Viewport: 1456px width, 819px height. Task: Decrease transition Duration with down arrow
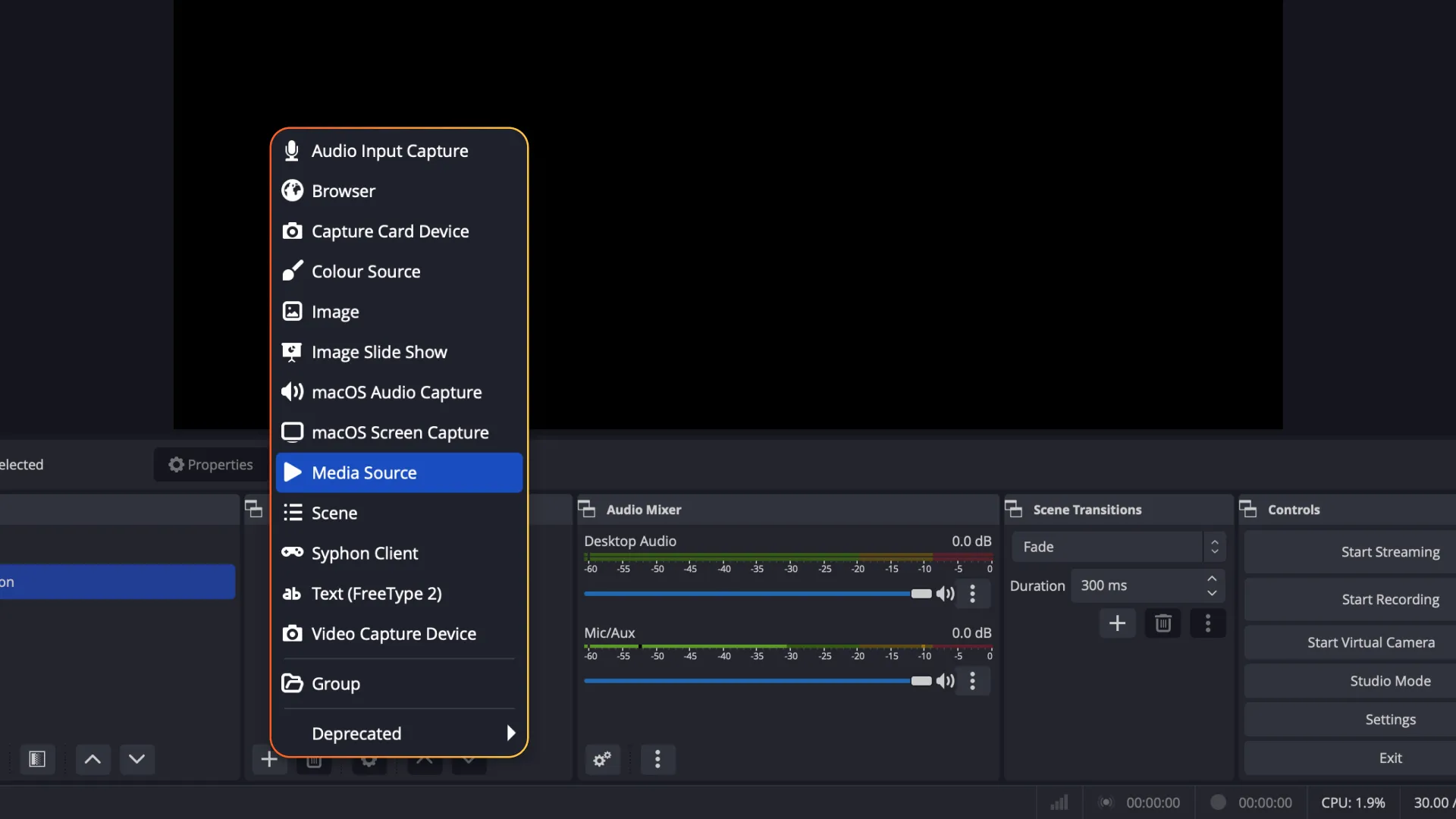(x=1212, y=593)
